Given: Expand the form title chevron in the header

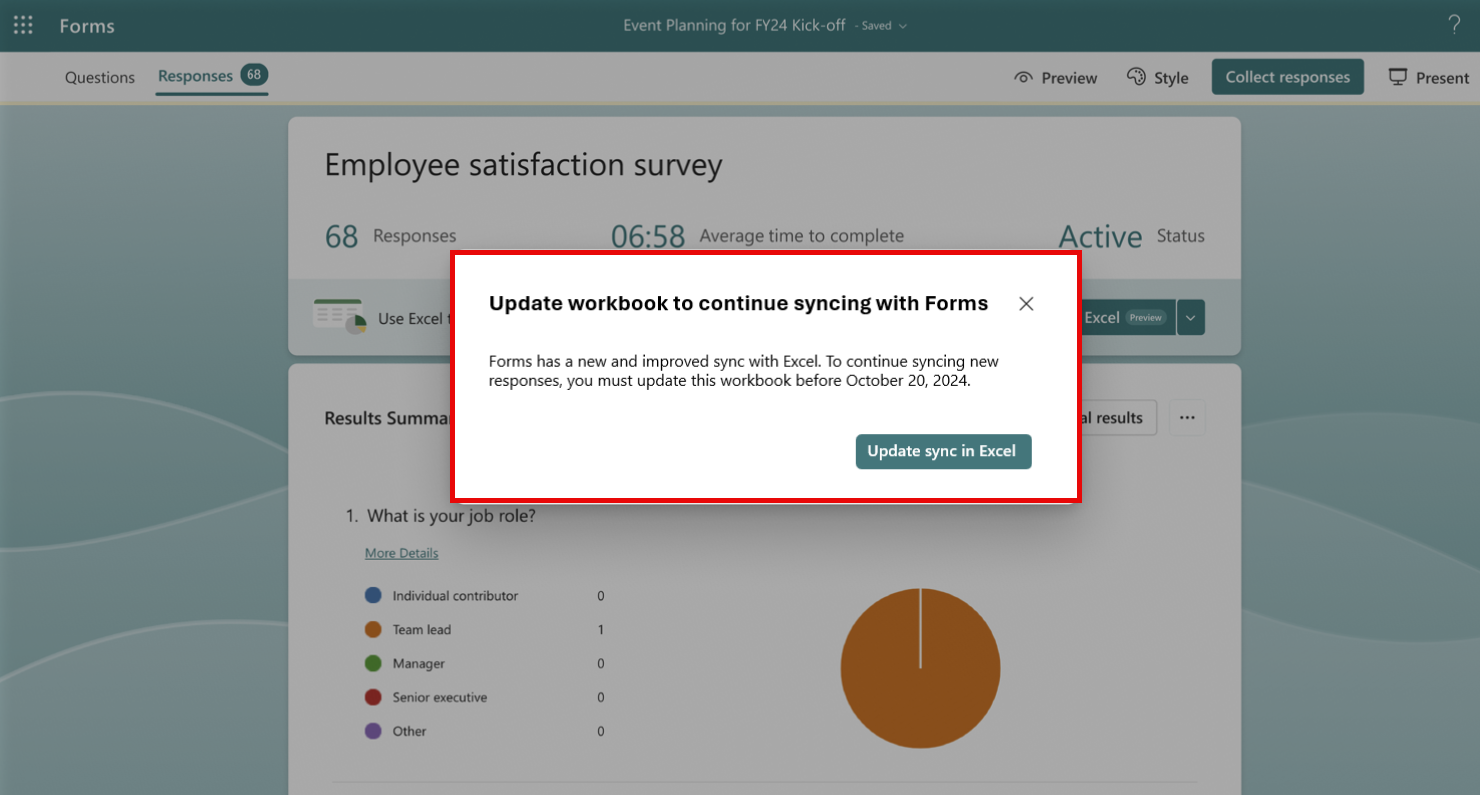Looking at the screenshot, I should coord(903,25).
